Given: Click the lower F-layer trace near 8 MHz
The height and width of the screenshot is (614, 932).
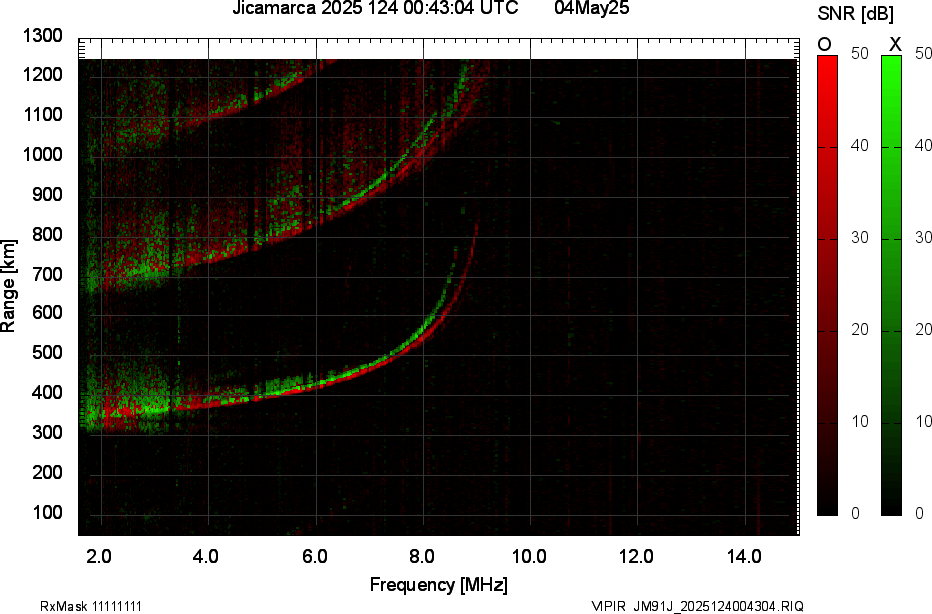Looking at the screenshot, I should coord(424,330).
